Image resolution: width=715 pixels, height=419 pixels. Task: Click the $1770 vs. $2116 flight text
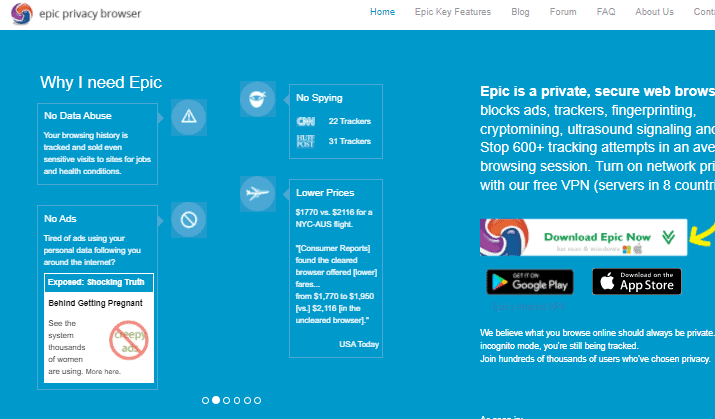(334, 218)
